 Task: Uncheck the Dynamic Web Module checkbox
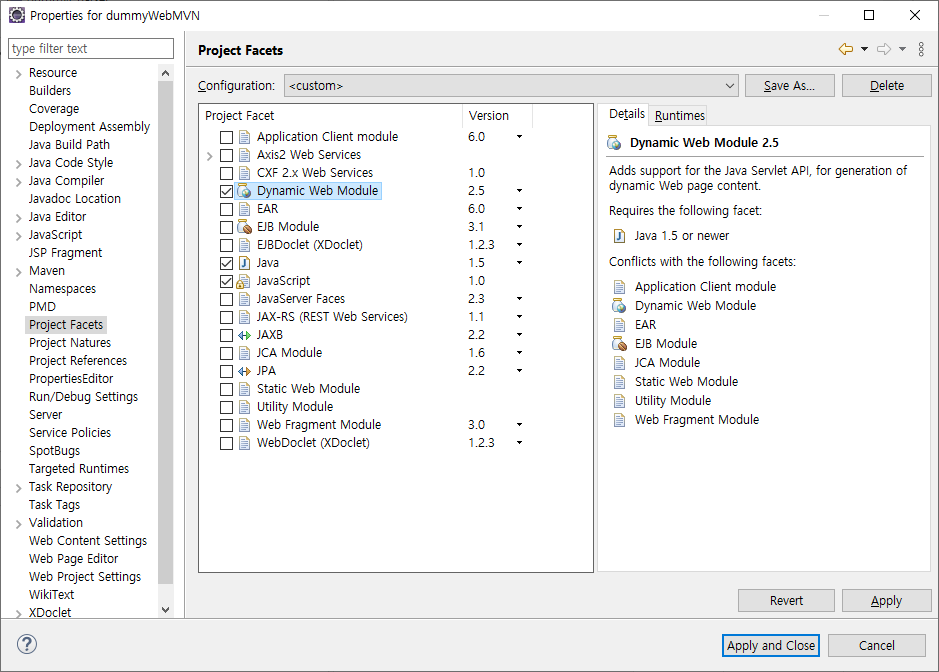[x=226, y=191]
